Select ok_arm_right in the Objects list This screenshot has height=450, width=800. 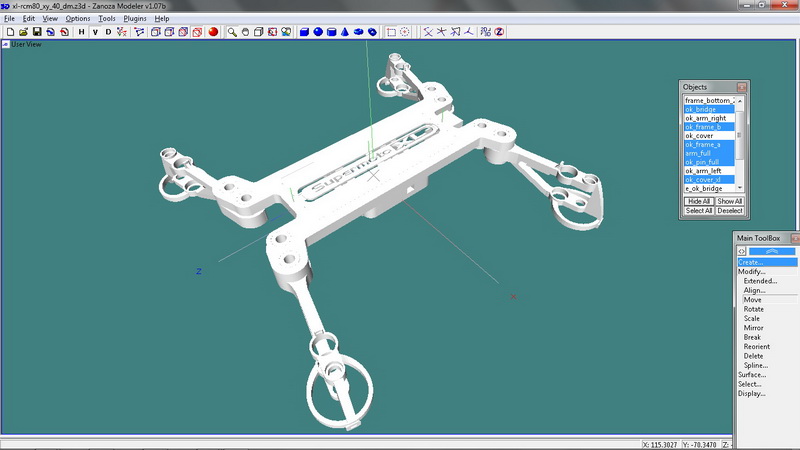pyautogui.click(x=705, y=118)
